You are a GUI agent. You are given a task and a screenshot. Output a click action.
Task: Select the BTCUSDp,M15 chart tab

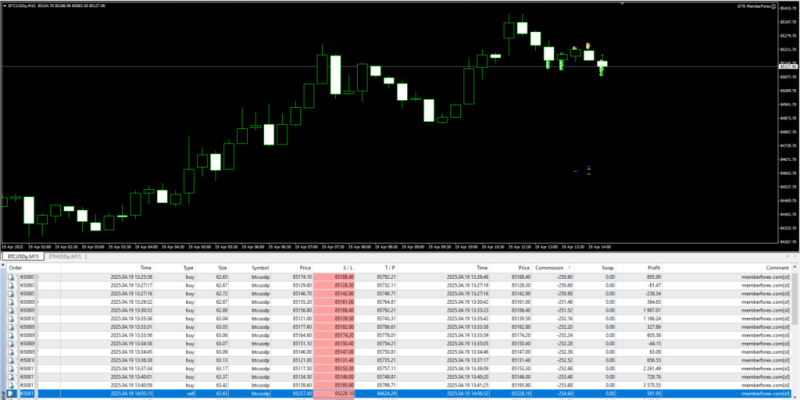coord(25,257)
